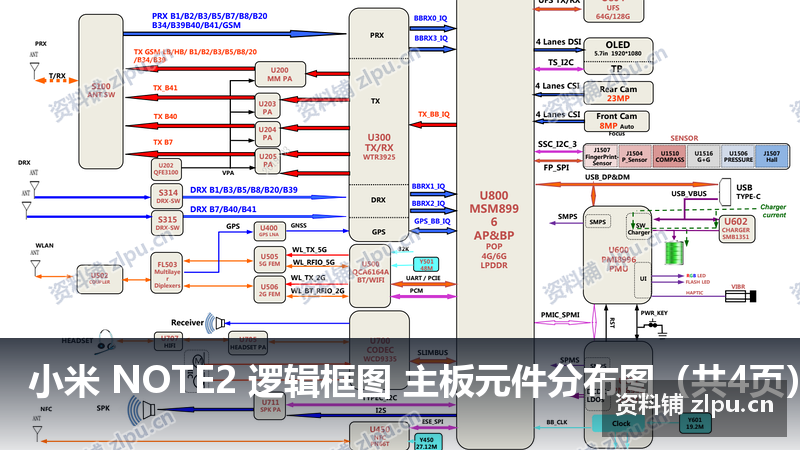Viewport: 800px width, 450px height.
Task: Click the J1504 P_Sensor cell
Action: (635, 157)
